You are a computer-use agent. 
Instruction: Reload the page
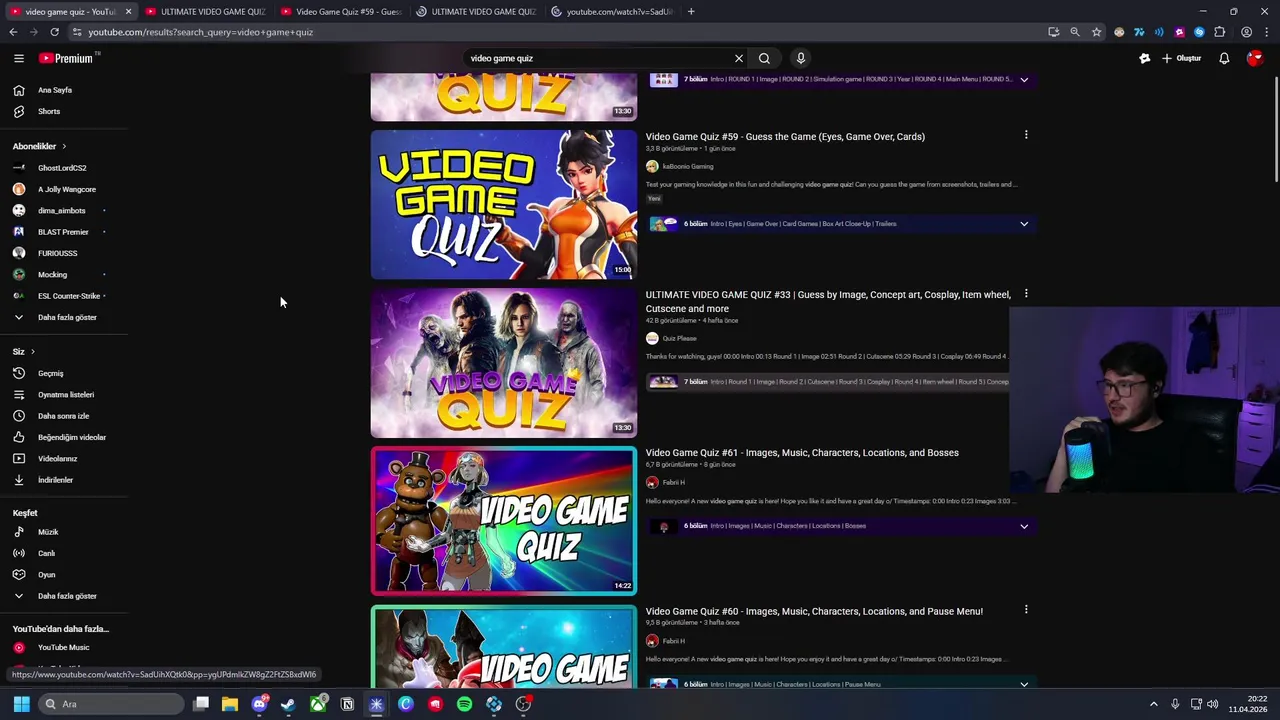(x=54, y=32)
